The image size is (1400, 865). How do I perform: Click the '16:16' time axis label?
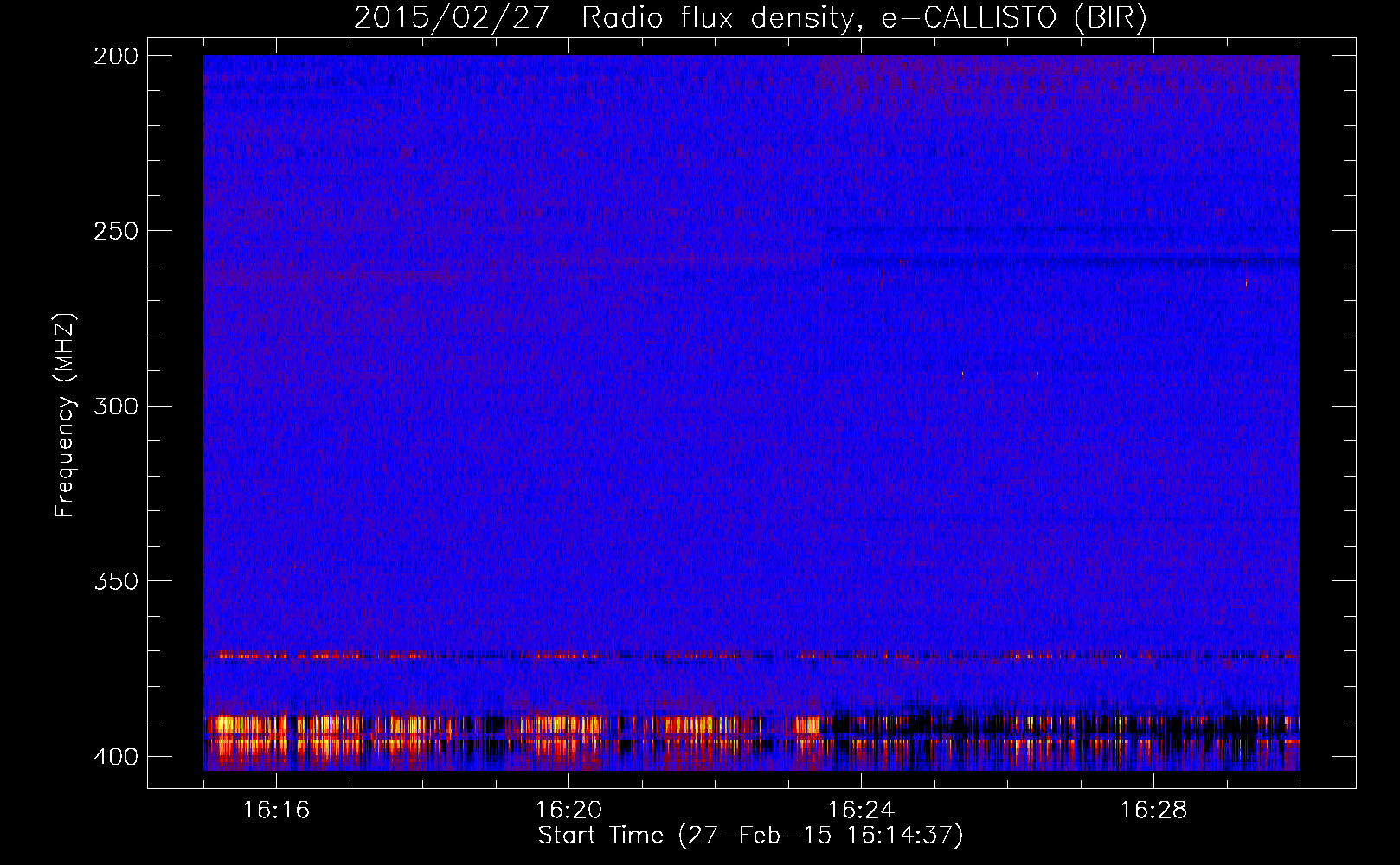[x=276, y=810]
